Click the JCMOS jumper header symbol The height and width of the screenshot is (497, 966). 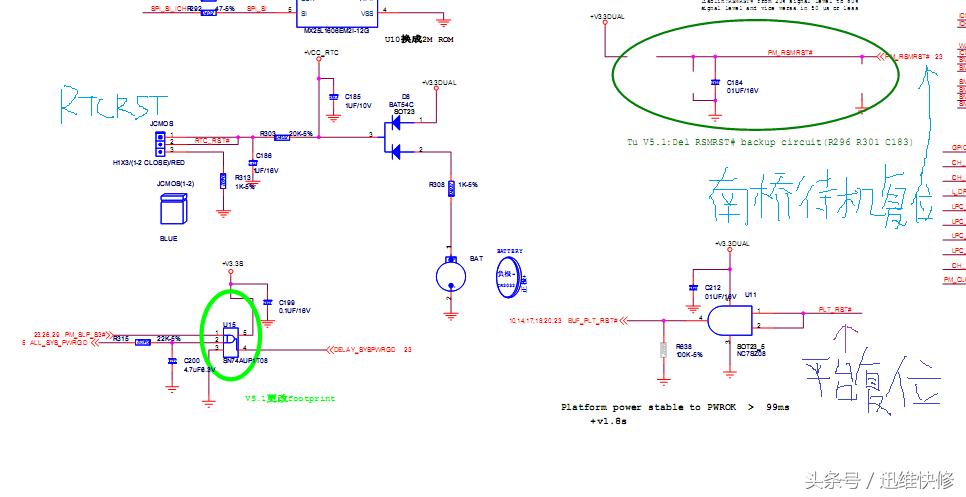coord(160,144)
